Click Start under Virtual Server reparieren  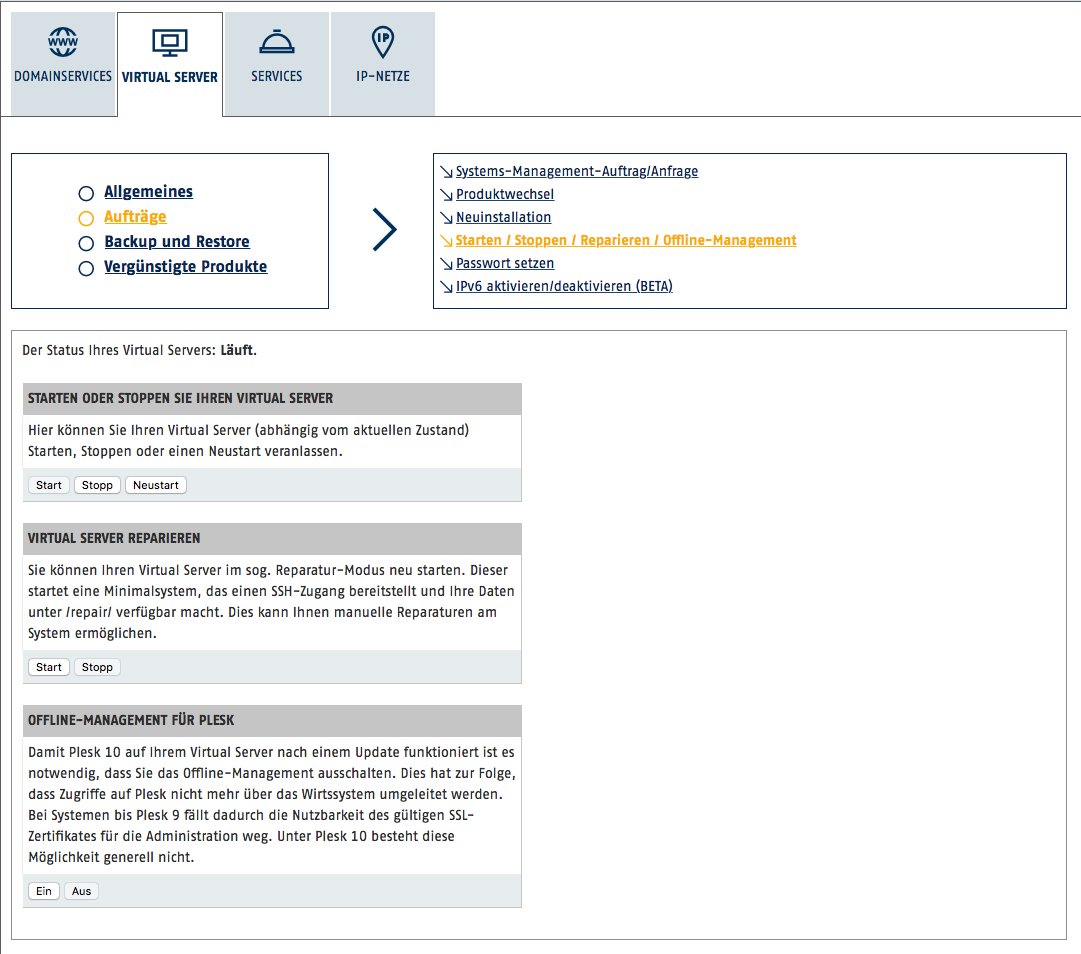click(49, 667)
